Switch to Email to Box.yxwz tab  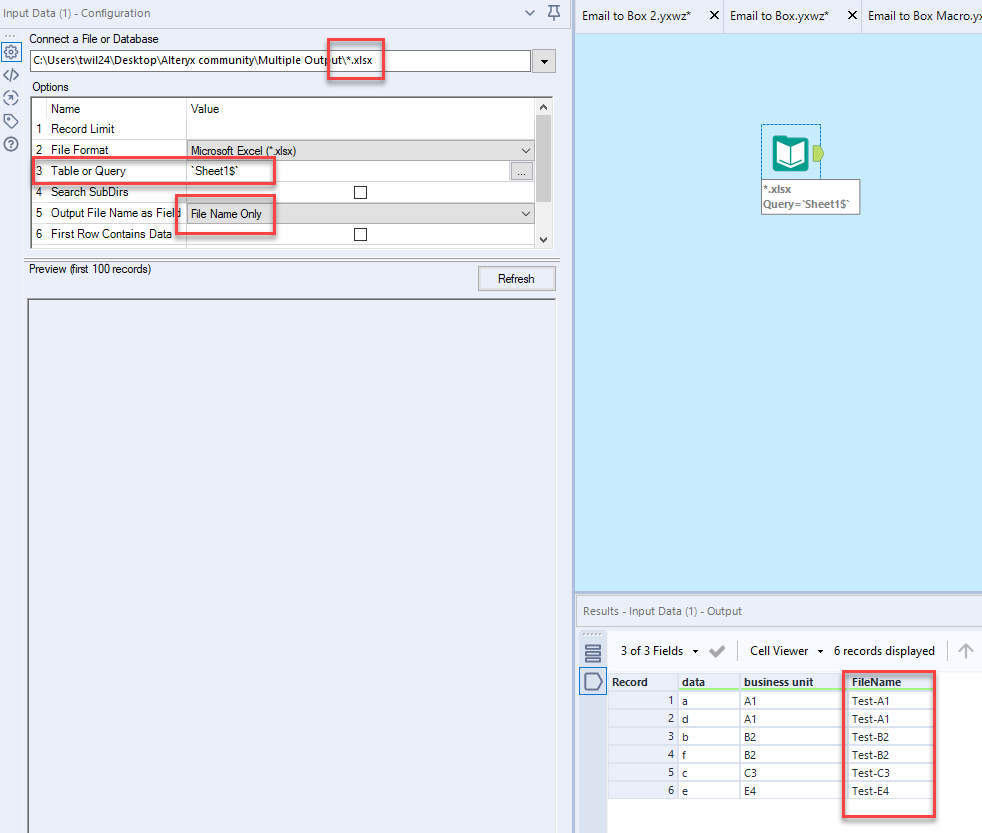[779, 16]
